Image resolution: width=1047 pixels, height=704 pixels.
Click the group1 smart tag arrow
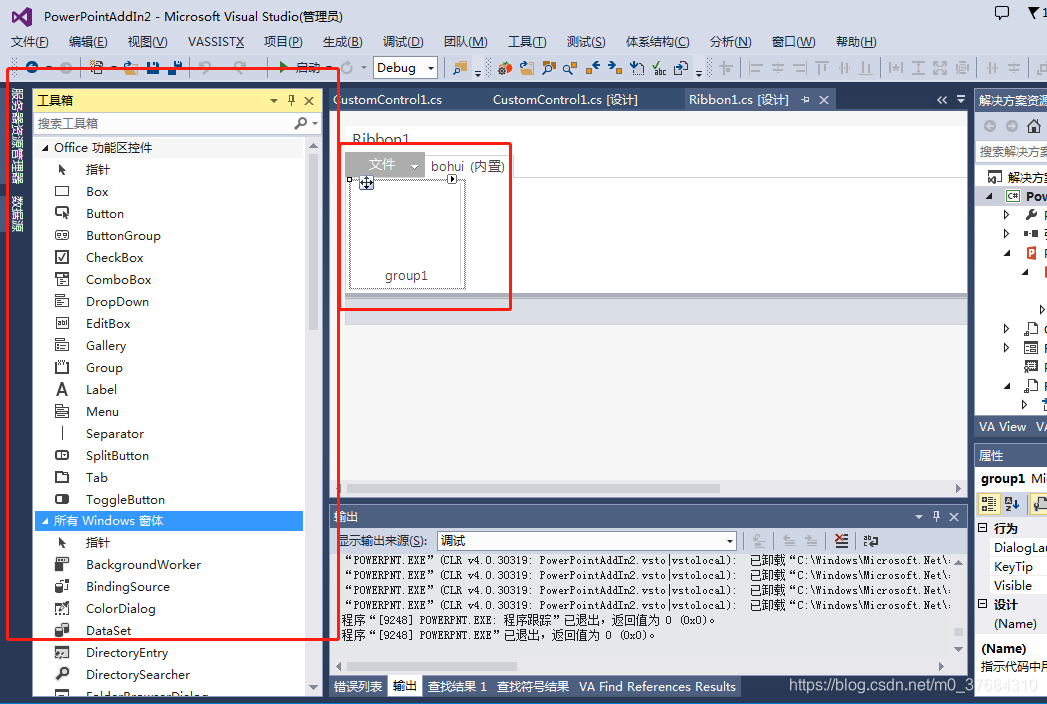point(452,179)
